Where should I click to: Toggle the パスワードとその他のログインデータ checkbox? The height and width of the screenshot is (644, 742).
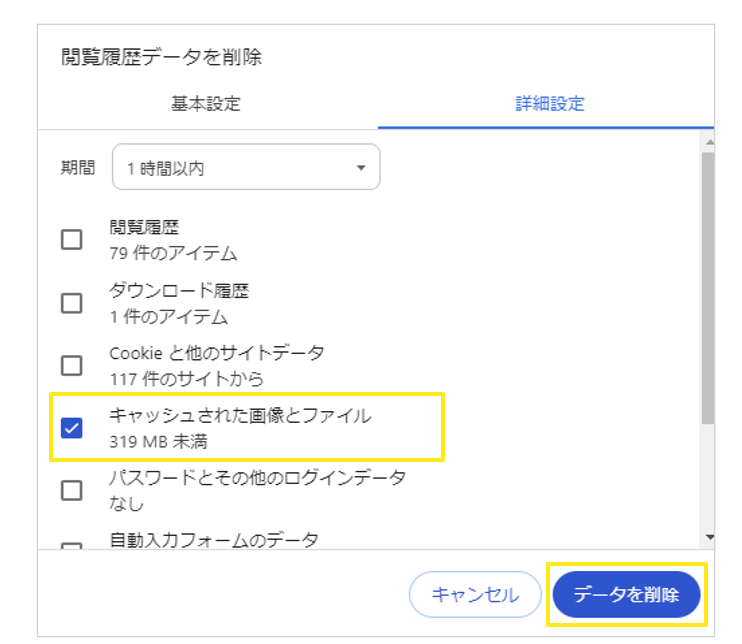72,490
